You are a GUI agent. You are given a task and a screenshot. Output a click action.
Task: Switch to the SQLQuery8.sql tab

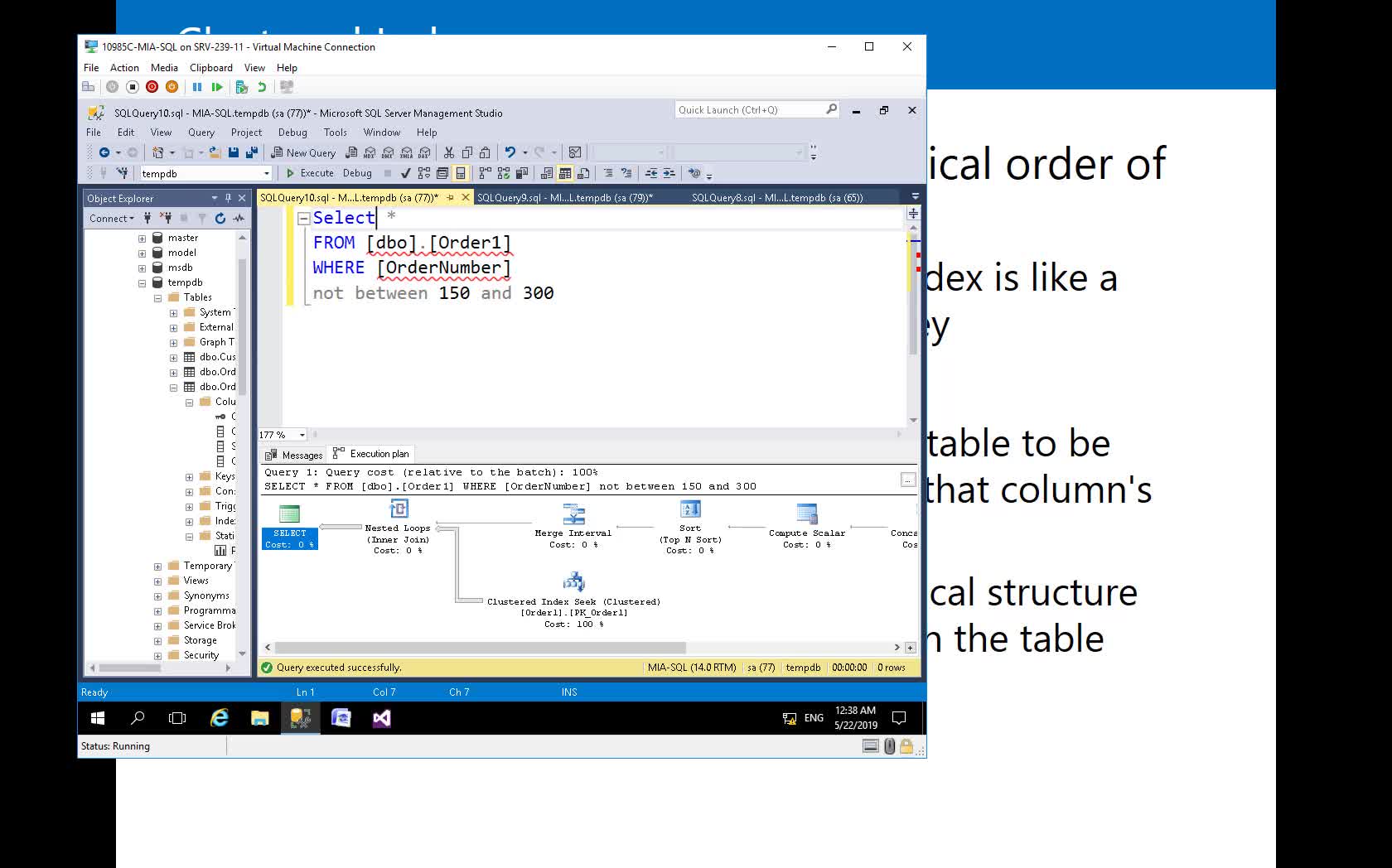tap(777, 197)
